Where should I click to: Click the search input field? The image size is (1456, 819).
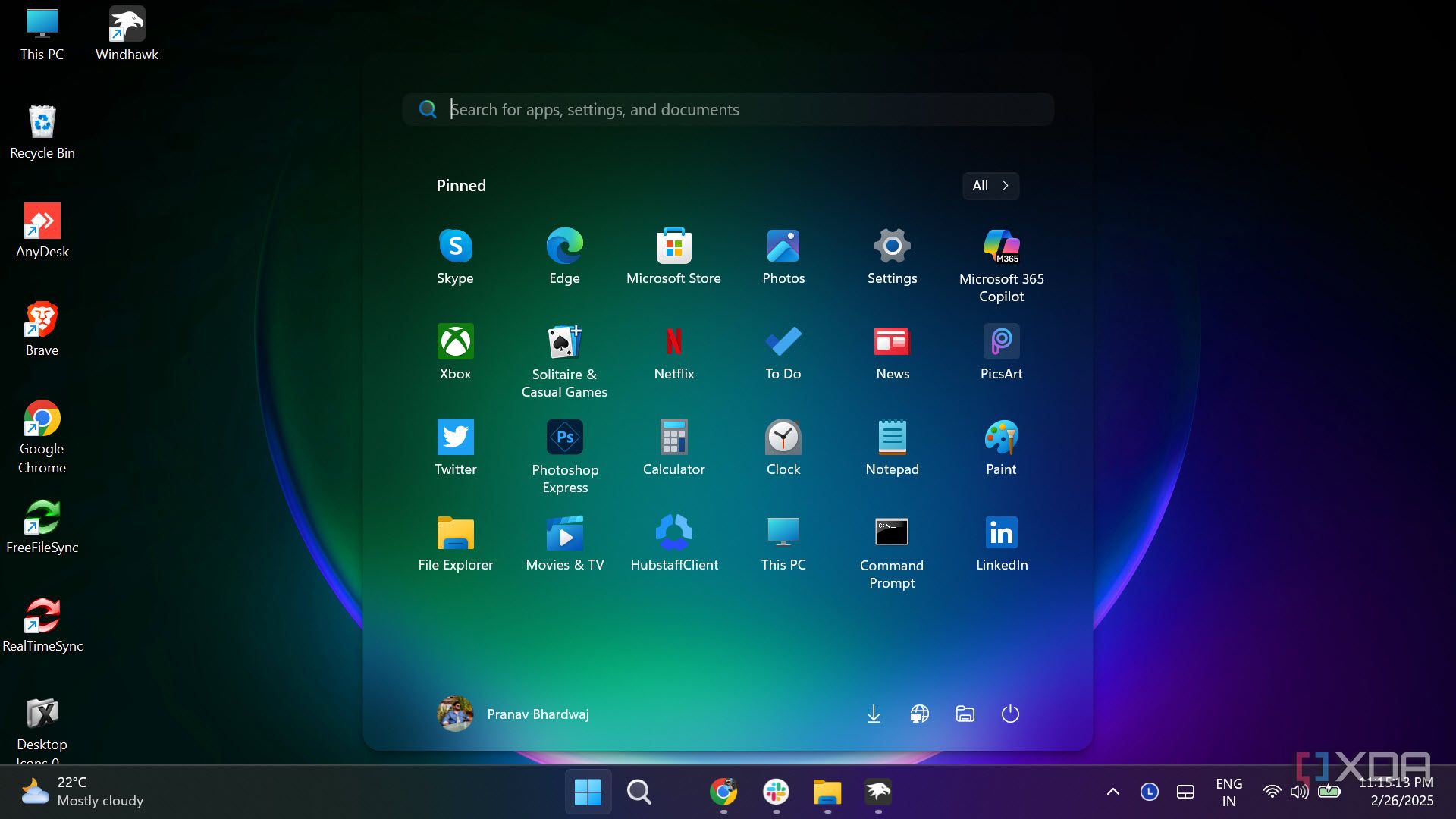(728, 109)
